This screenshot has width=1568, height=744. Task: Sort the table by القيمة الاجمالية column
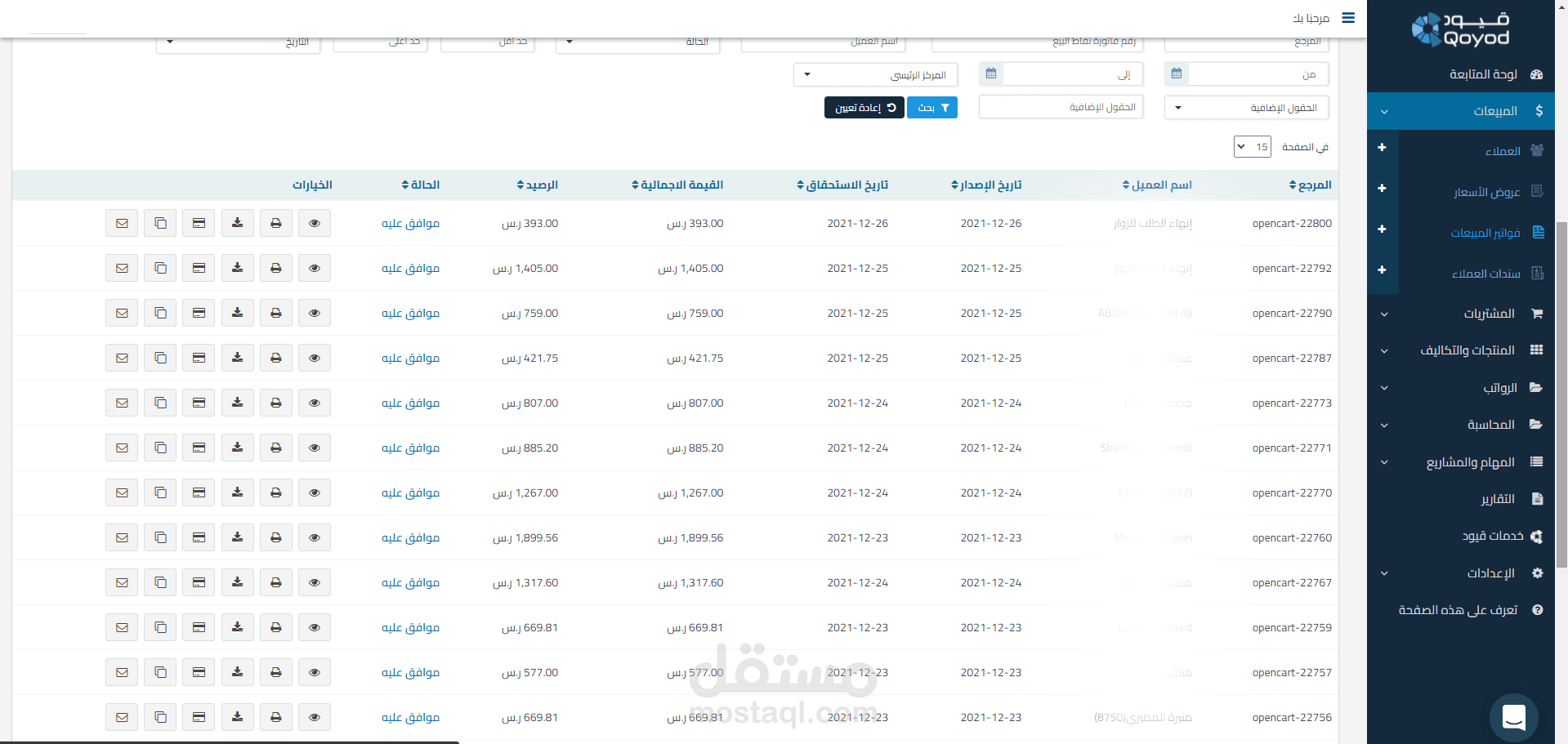click(677, 185)
